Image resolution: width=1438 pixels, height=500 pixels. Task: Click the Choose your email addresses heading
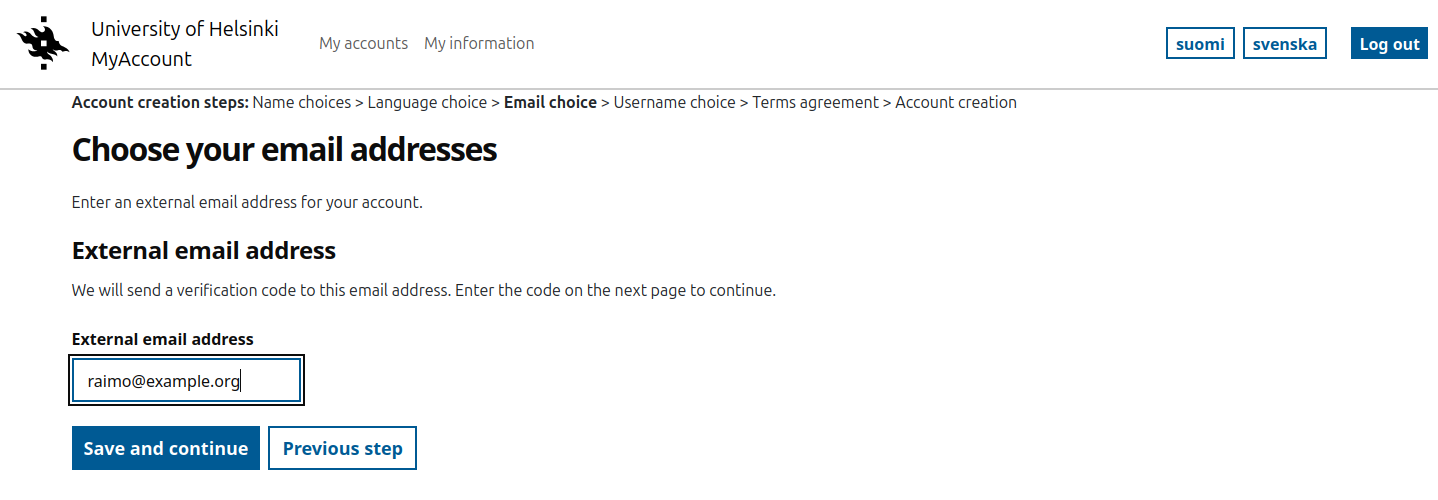coord(284,150)
